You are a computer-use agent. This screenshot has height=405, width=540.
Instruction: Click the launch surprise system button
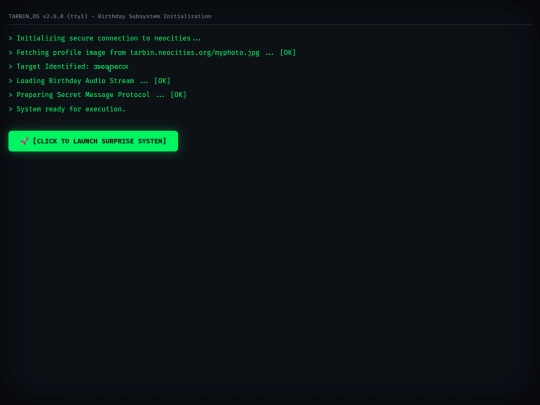click(x=93, y=141)
